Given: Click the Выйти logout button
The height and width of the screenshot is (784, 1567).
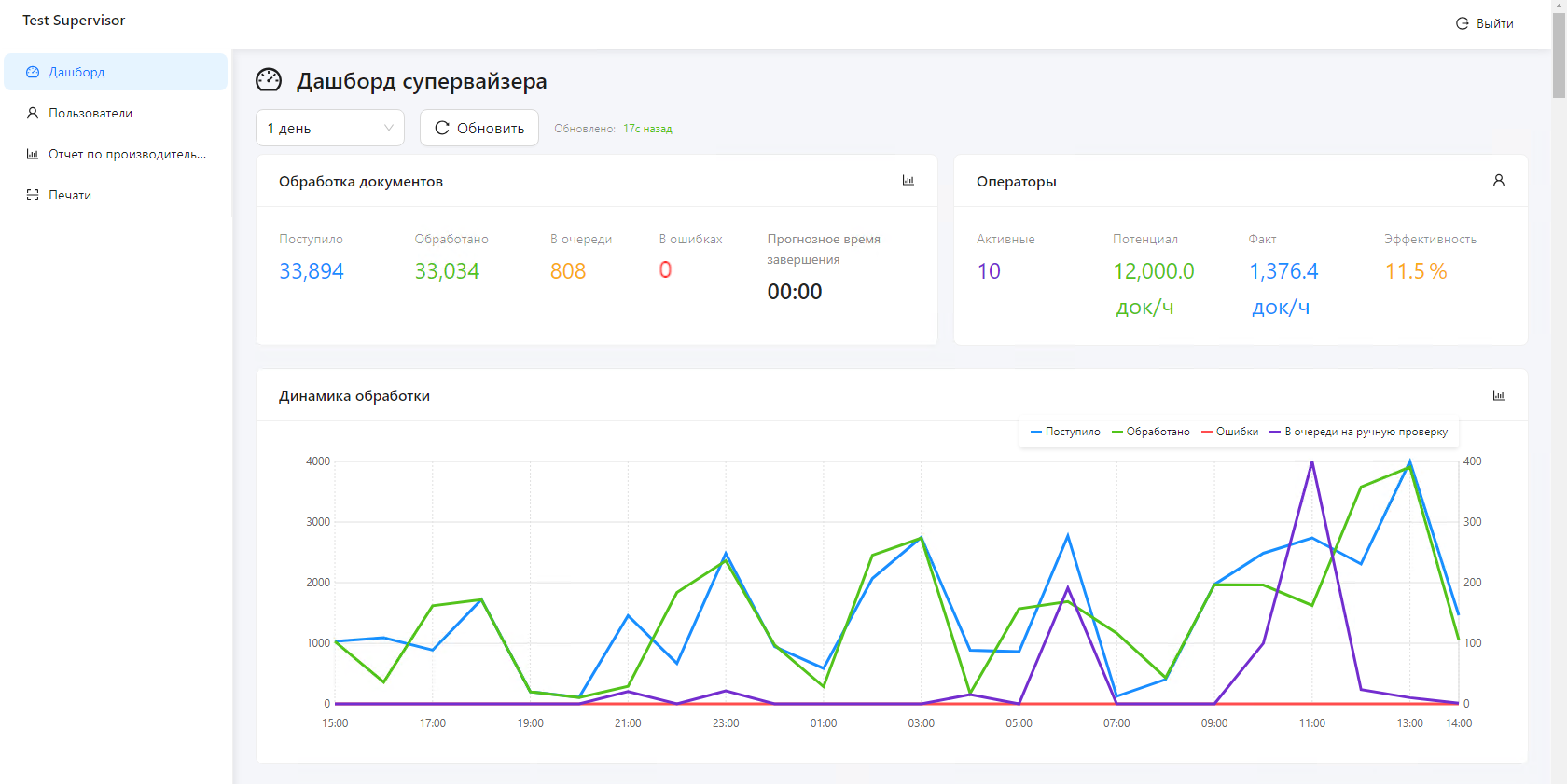Looking at the screenshot, I should click(x=1485, y=23).
